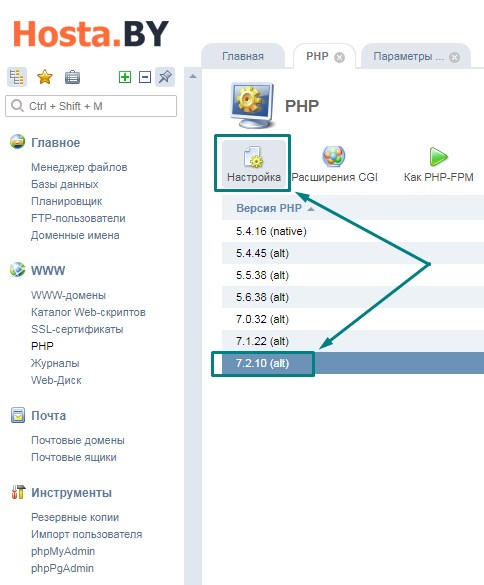This screenshot has width=484, height=585.
Task: Expand all menu sections with plus icon
Action: [125, 77]
